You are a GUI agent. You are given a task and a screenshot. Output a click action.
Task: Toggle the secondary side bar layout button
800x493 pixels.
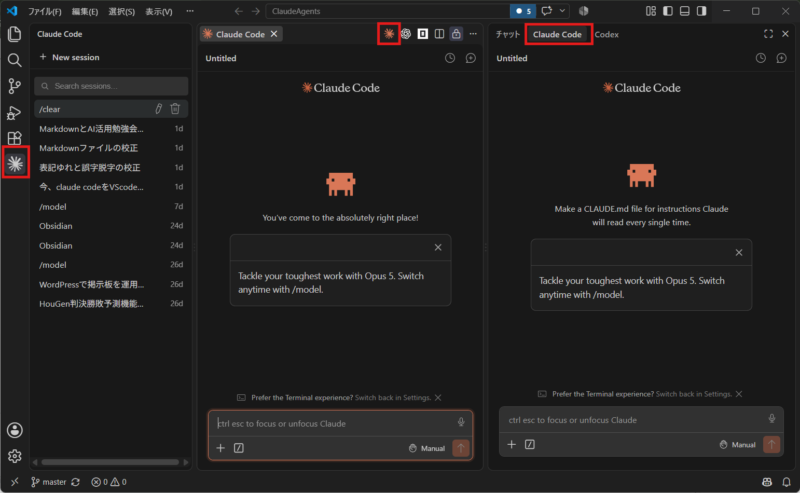coord(702,11)
